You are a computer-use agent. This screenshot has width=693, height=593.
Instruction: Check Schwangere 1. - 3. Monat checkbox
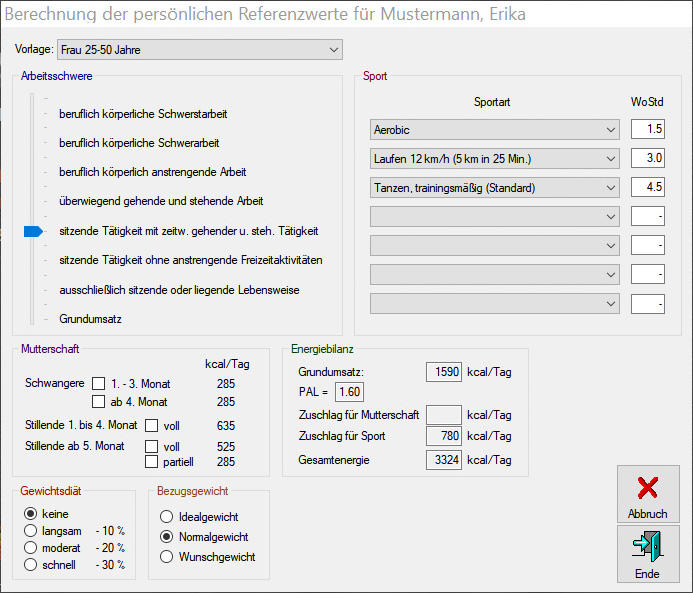click(99, 383)
